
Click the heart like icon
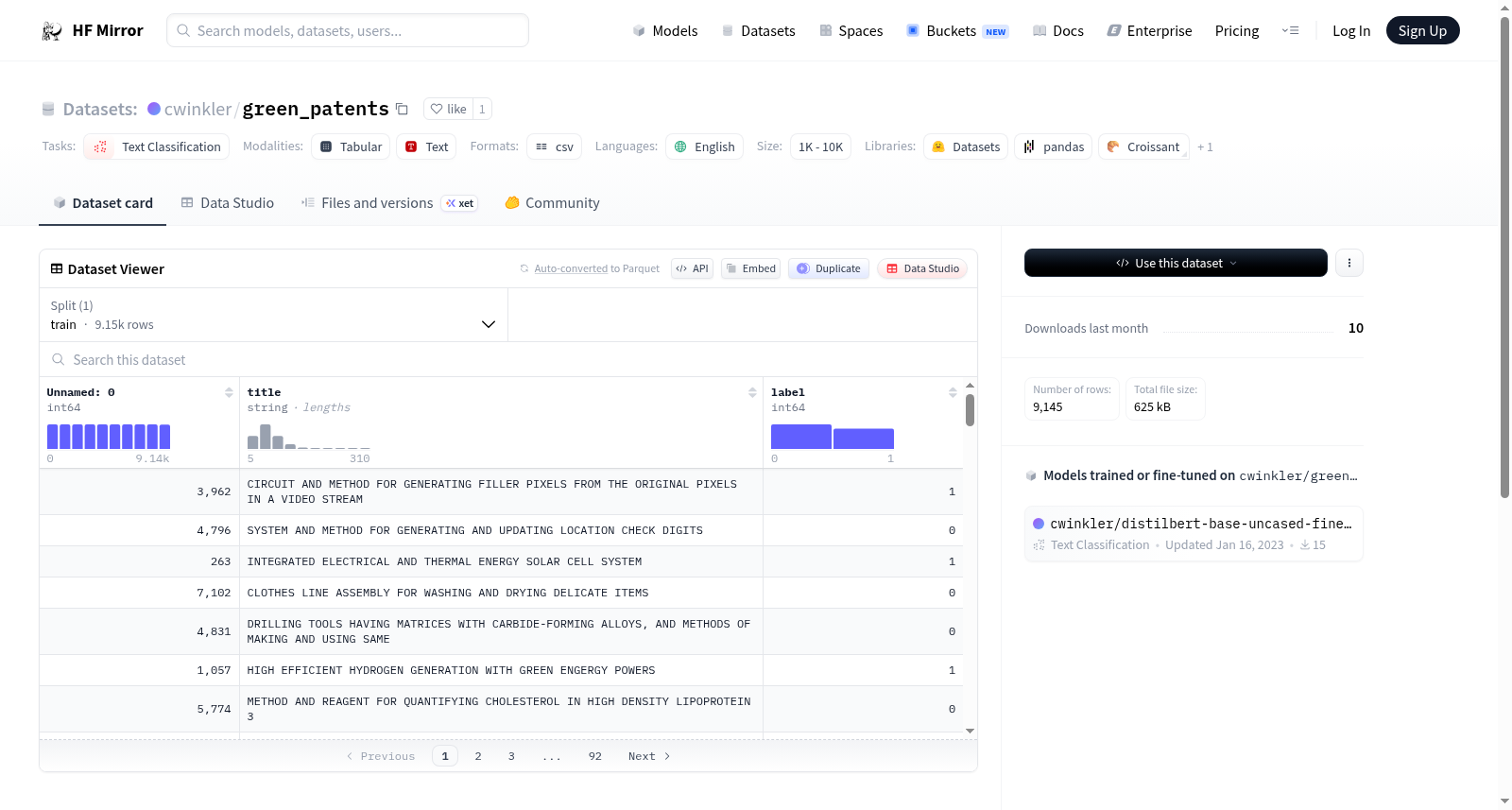click(437, 109)
